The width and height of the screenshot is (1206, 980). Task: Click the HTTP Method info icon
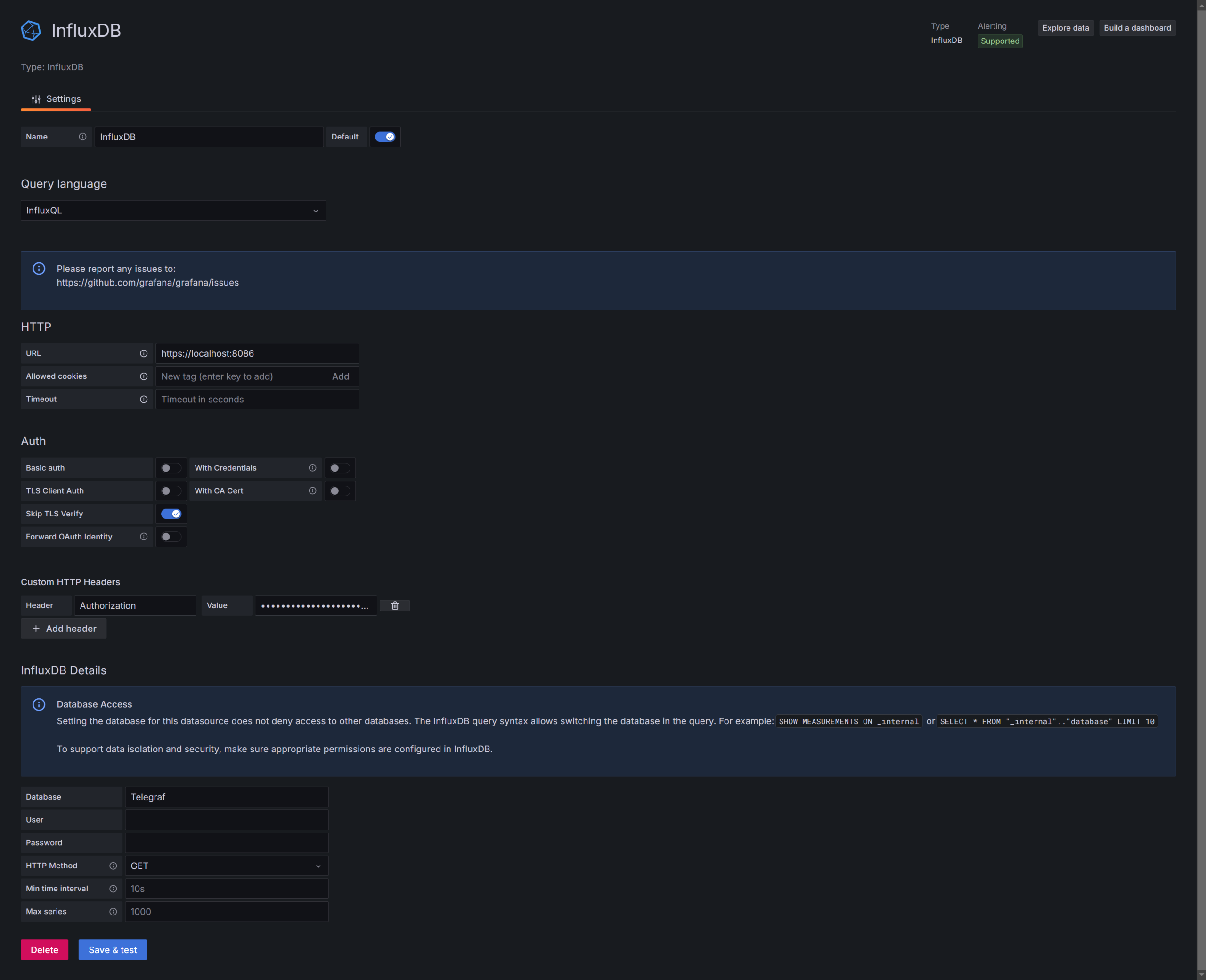click(114, 866)
